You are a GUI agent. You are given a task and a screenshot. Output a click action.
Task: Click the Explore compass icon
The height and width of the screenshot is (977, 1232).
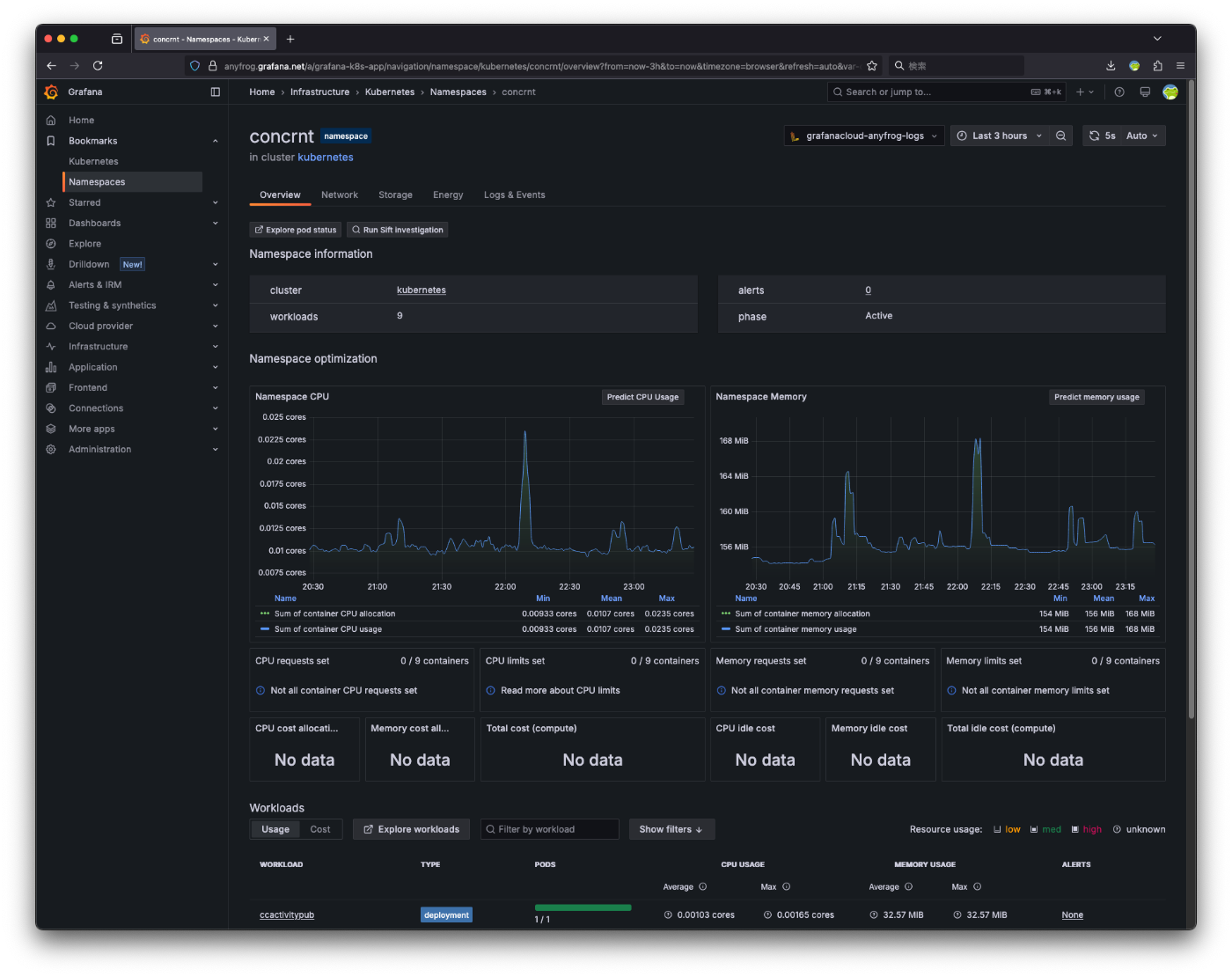(51, 244)
